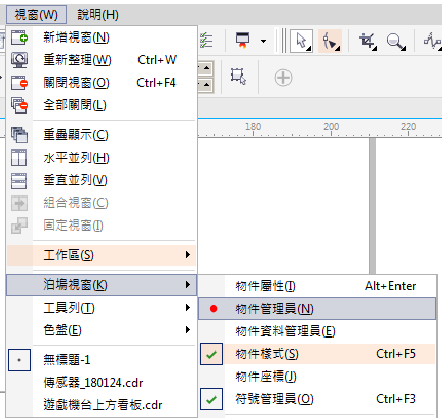442x418 pixels.
Task: Select the Freehand curve tool
Action: [432, 41]
